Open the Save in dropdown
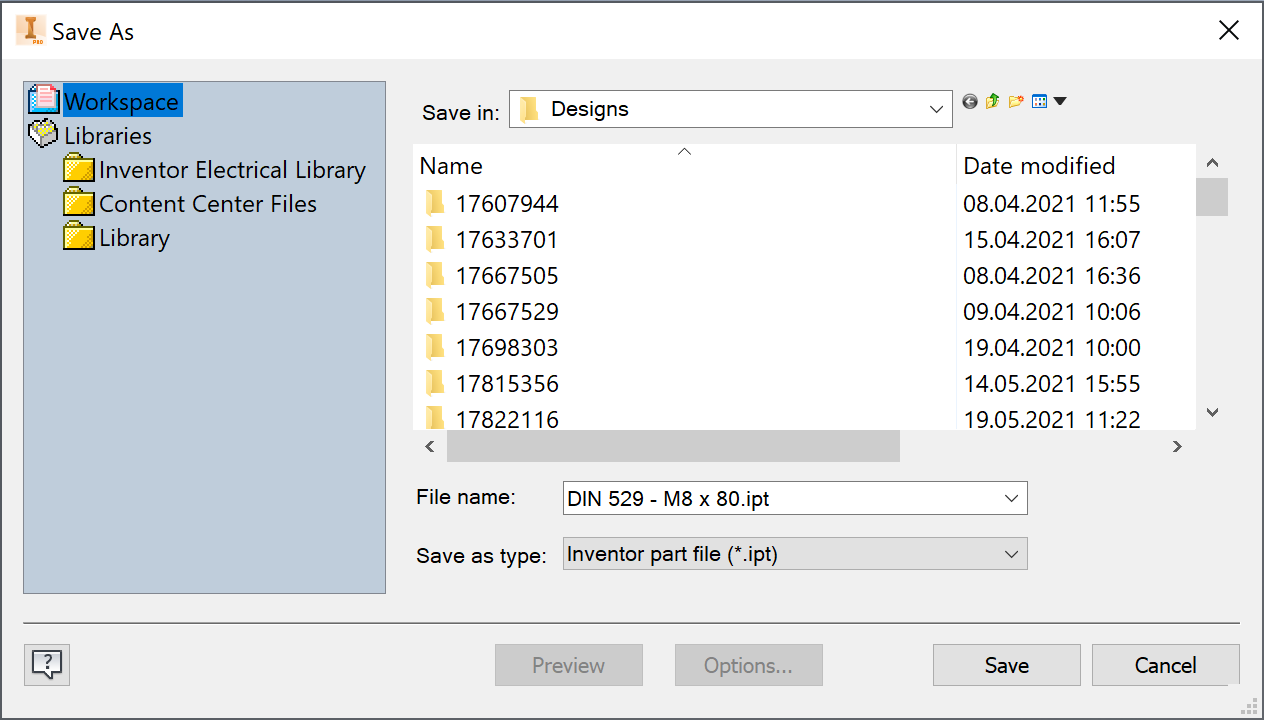 pyautogui.click(x=936, y=109)
